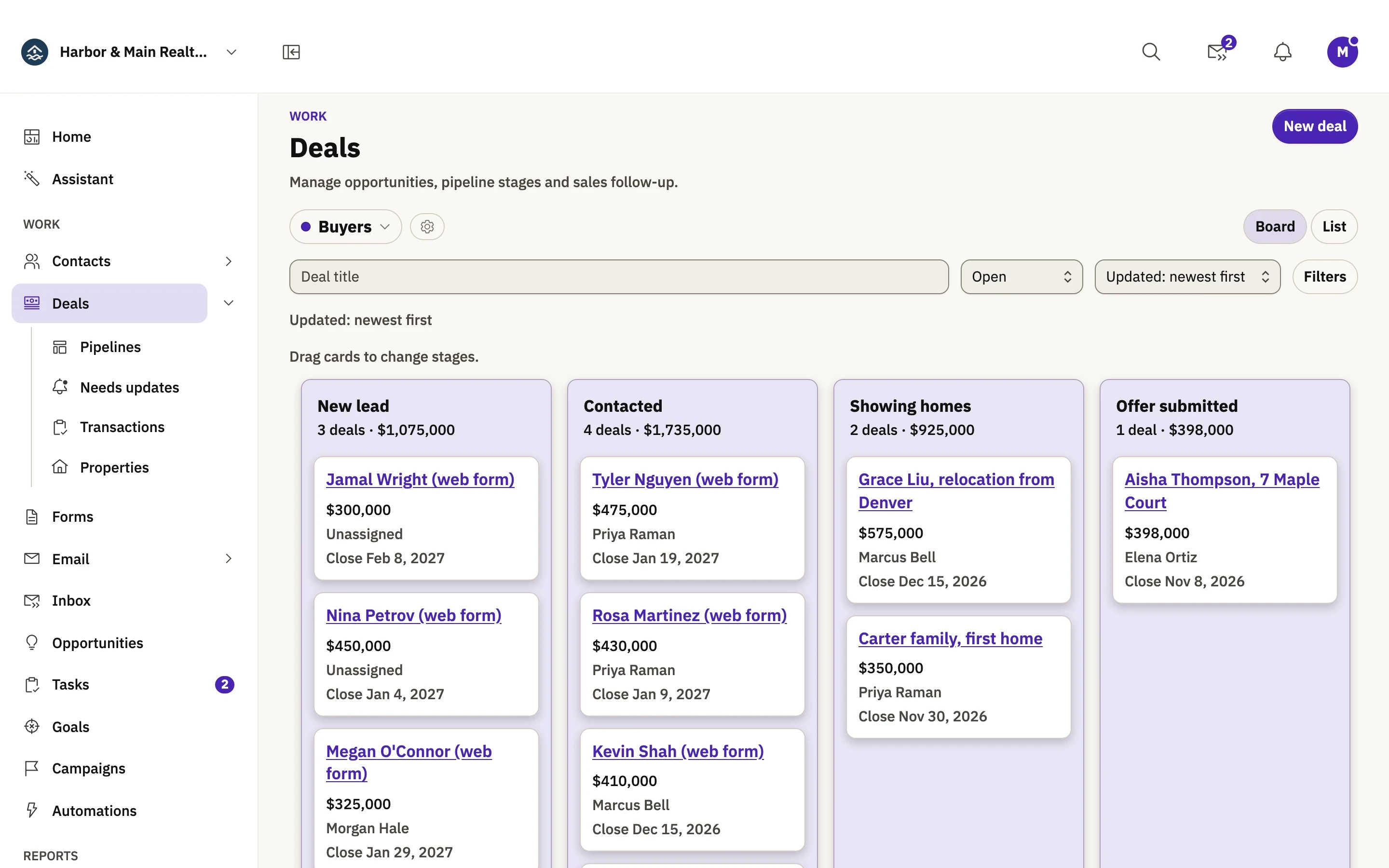This screenshot has width=1389, height=868.
Task: Open the Buyers pipeline dropdown
Action: coord(345,227)
